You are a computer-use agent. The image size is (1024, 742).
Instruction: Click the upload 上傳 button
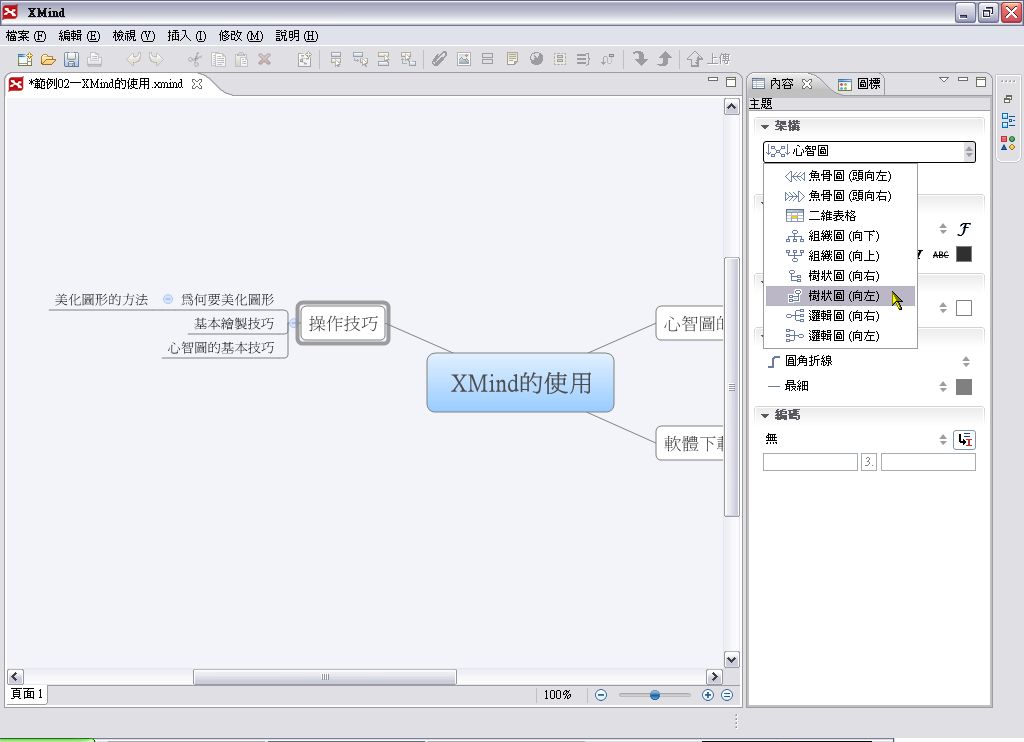(x=709, y=59)
